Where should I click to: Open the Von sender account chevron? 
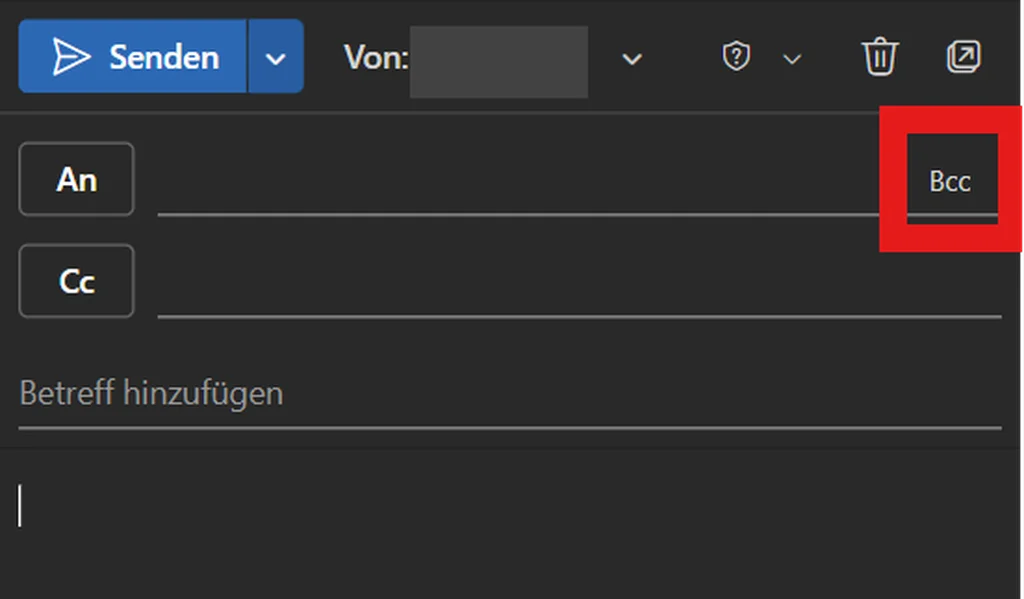(631, 59)
